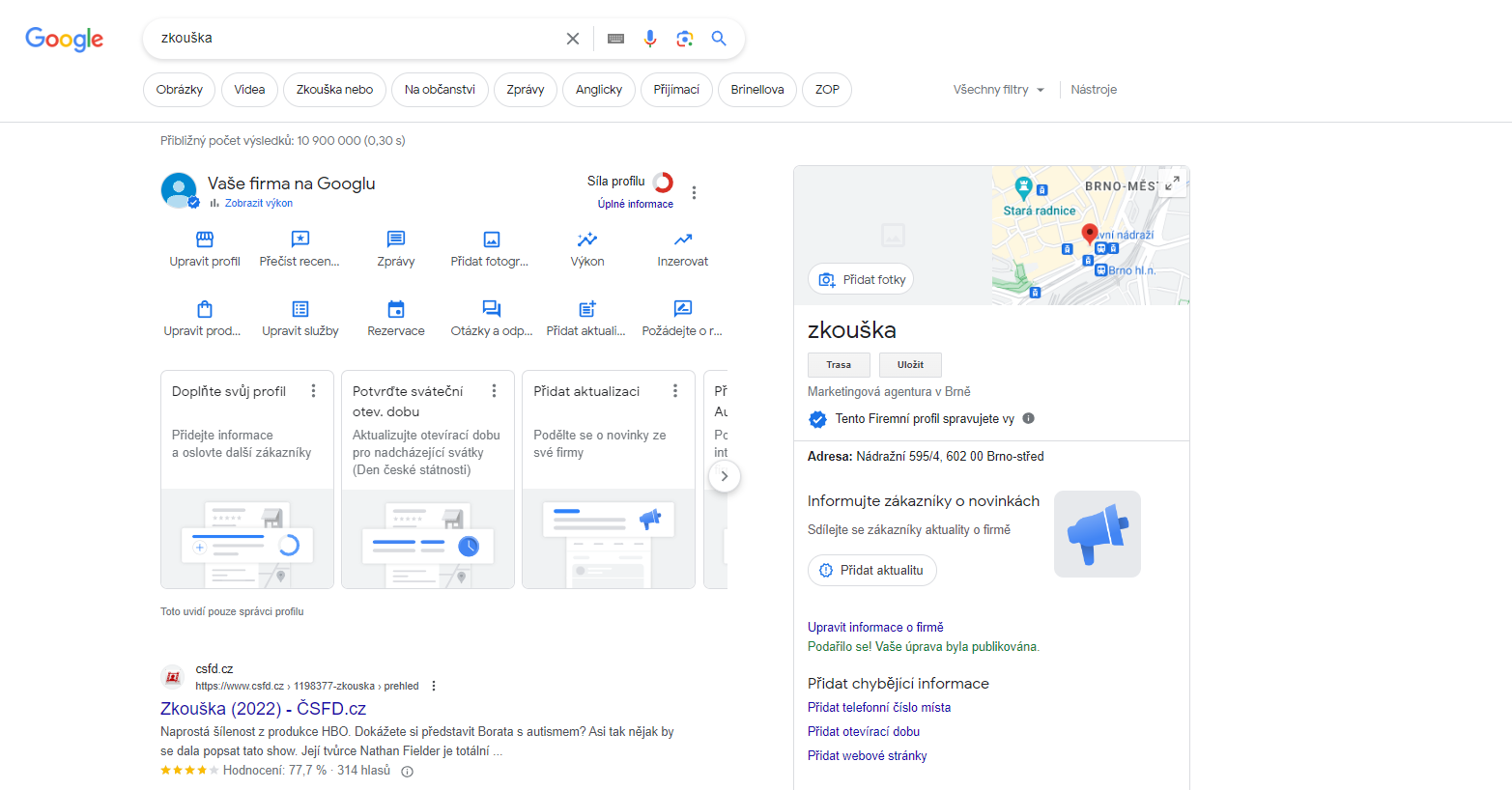Image resolution: width=1512 pixels, height=790 pixels.
Task: Open the Všechny filtry dropdown
Action: click(999, 90)
